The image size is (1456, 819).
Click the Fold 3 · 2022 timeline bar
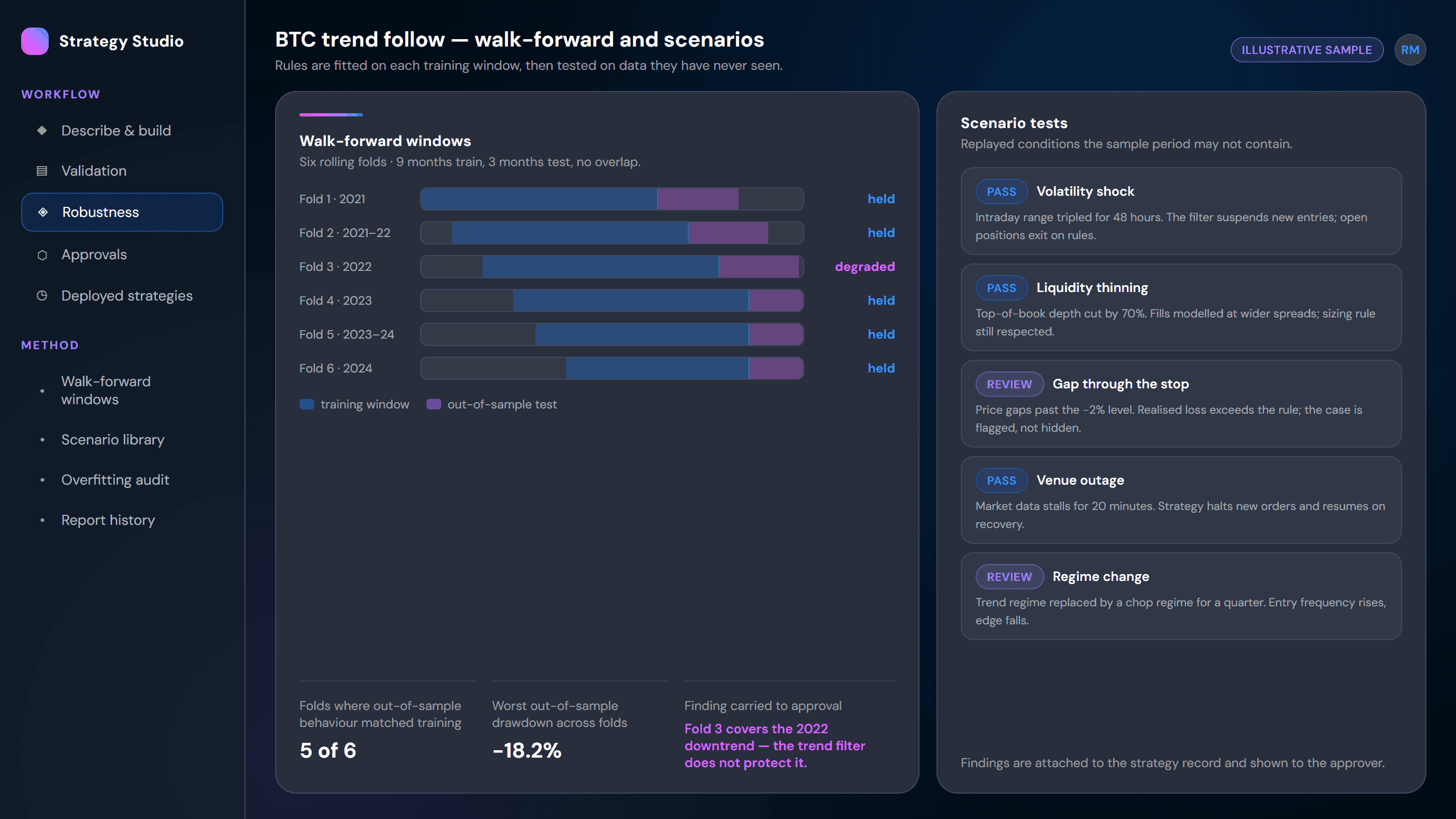tap(612, 267)
